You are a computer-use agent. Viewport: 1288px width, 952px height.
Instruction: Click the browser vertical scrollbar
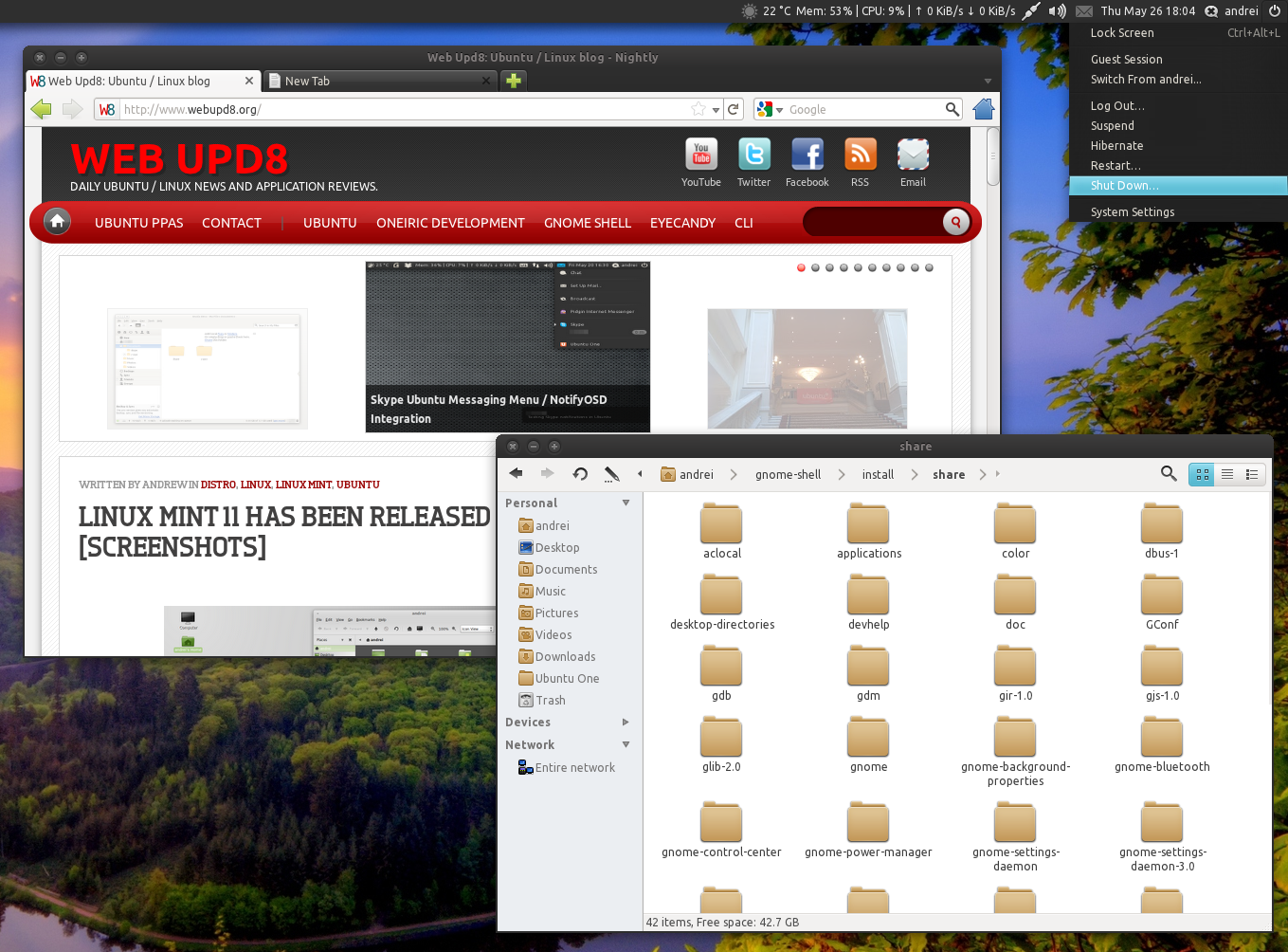point(993,156)
